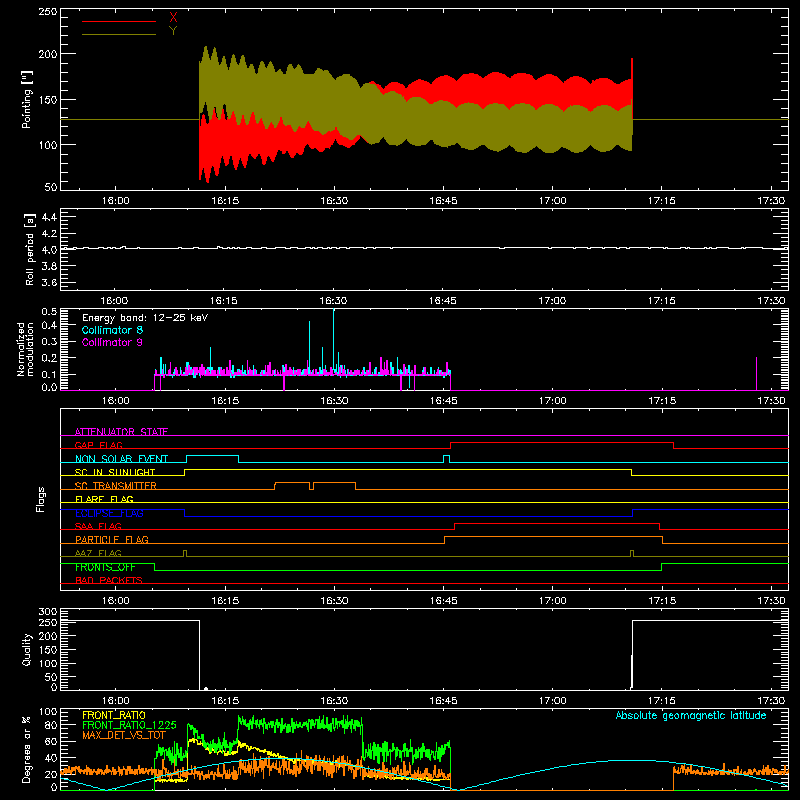Click the green FRONTS_OFF label
Image resolution: width=800 pixels, height=800 pixels.
point(105,567)
